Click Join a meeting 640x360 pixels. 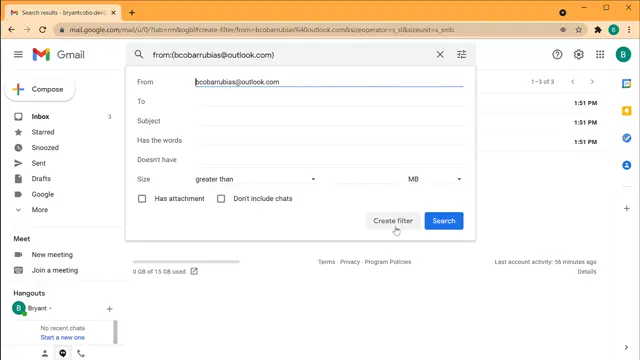pos(55,270)
